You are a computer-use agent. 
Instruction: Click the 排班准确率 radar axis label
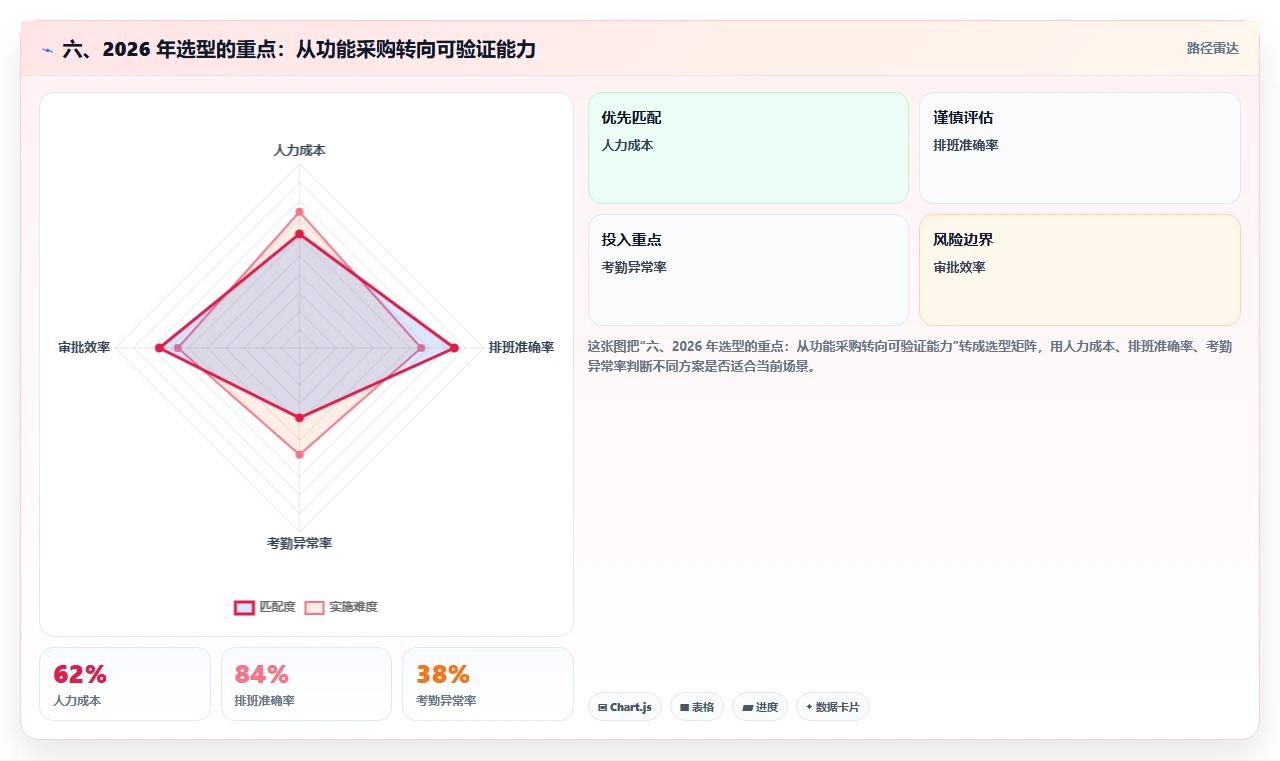[x=521, y=348]
